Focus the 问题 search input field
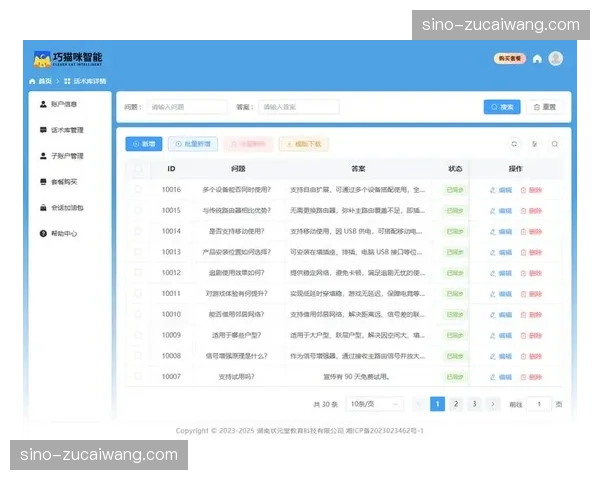This screenshot has height=480, width=600. 187,107
